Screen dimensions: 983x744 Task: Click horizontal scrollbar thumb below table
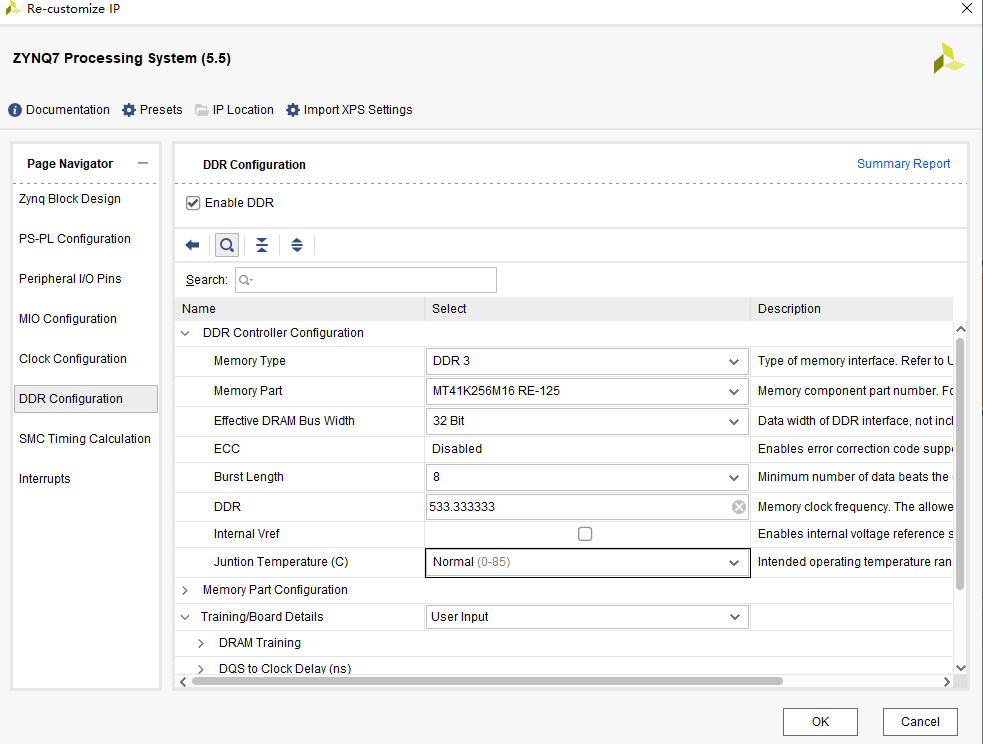tap(487, 681)
